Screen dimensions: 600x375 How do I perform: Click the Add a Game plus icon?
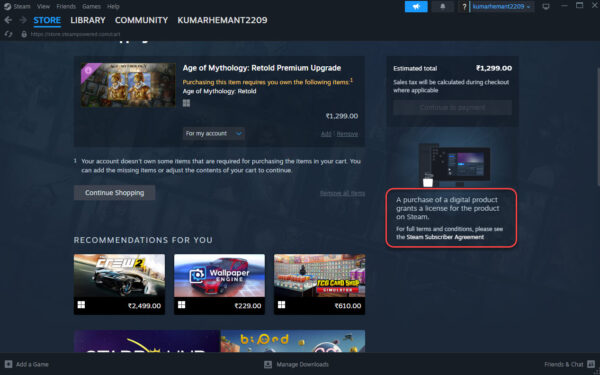click(8, 364)
